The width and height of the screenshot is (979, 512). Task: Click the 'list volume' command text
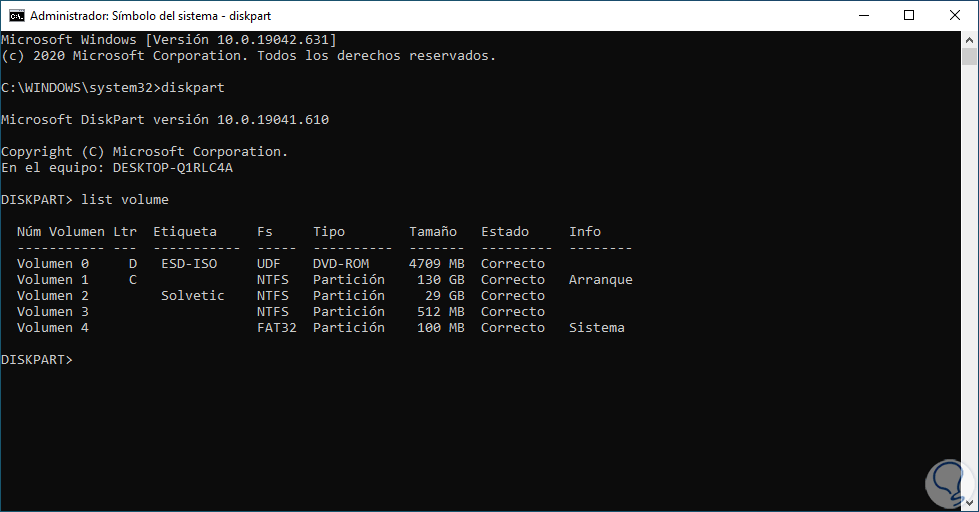point(125,200)
